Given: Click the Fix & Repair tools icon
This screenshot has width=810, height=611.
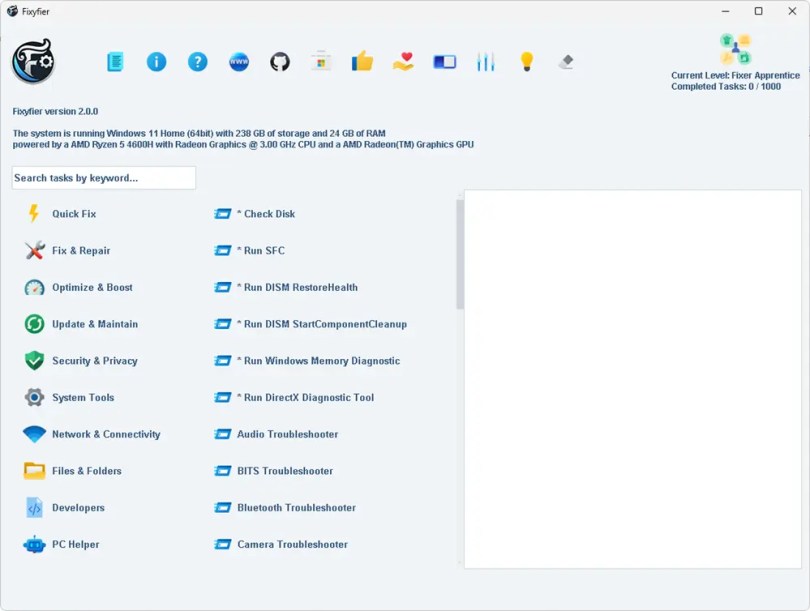Looking at the screenshot, I should pyautogui.click(x=35, y=250).
